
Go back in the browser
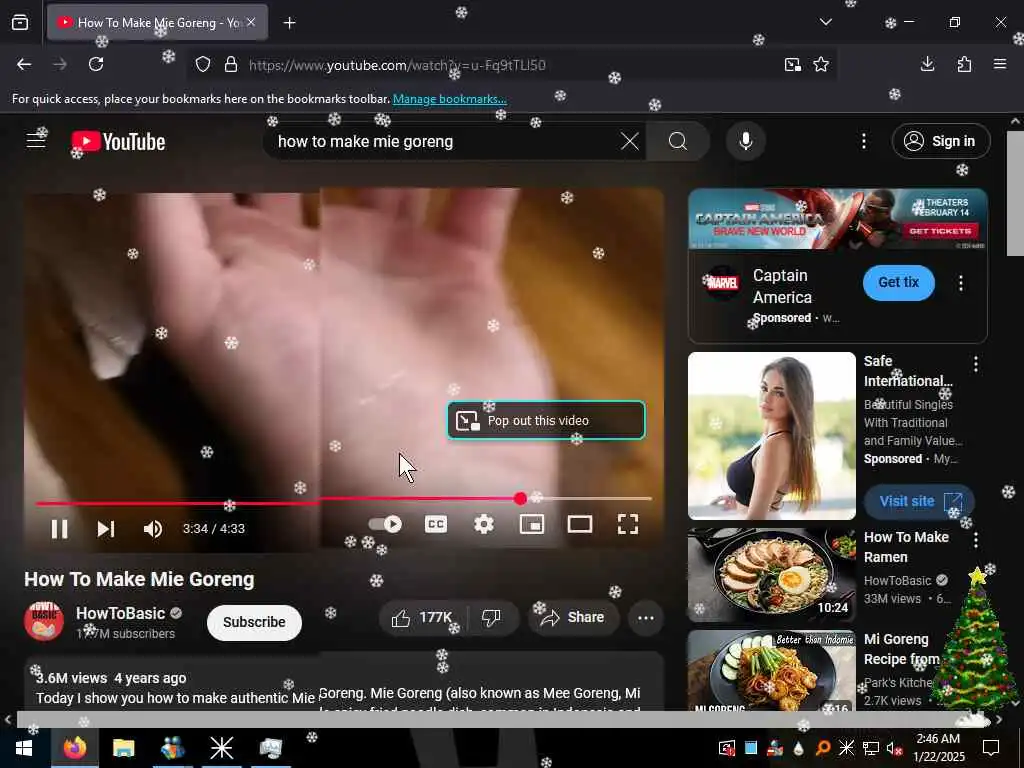pyautogui.click(x=24, y=65)
